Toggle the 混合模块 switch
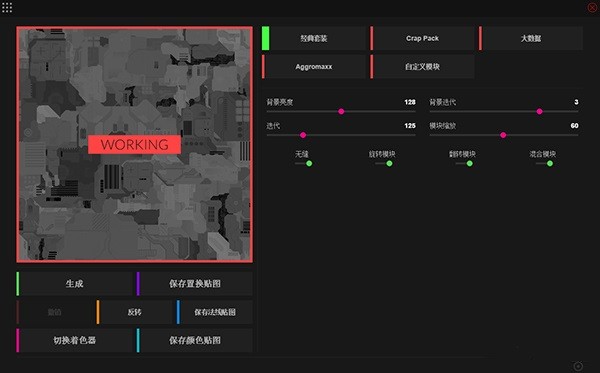The height and width of the screenshot is (373, 600). click(545, 163)
